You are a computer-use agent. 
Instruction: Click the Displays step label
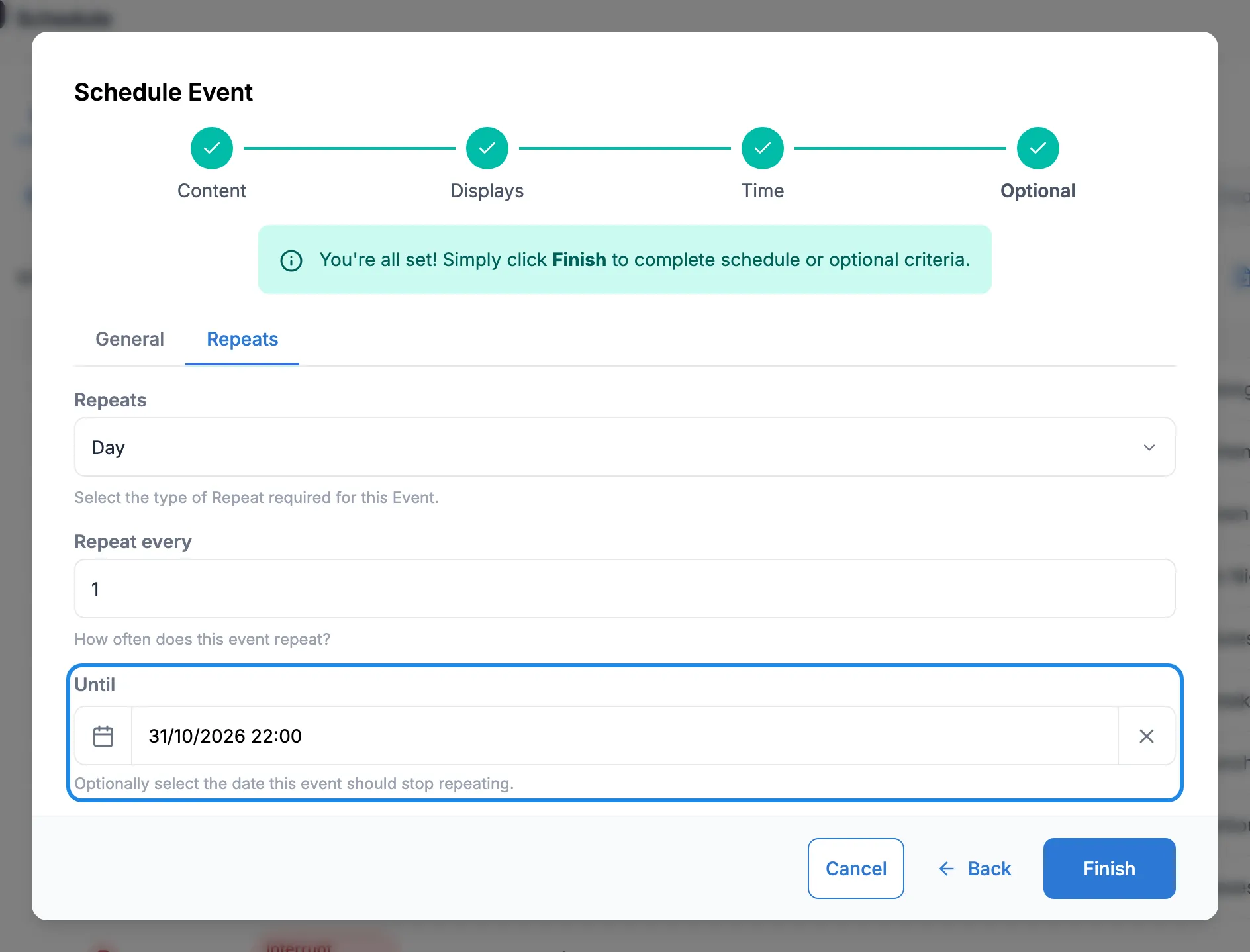487,191
